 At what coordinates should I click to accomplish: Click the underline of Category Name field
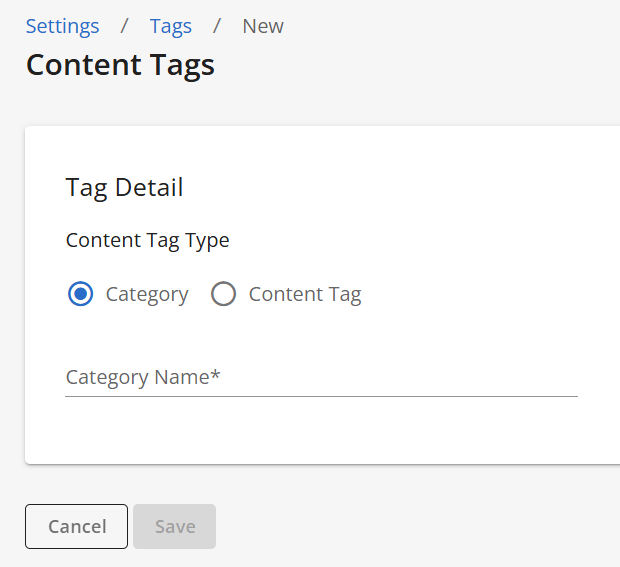(321, 396)
